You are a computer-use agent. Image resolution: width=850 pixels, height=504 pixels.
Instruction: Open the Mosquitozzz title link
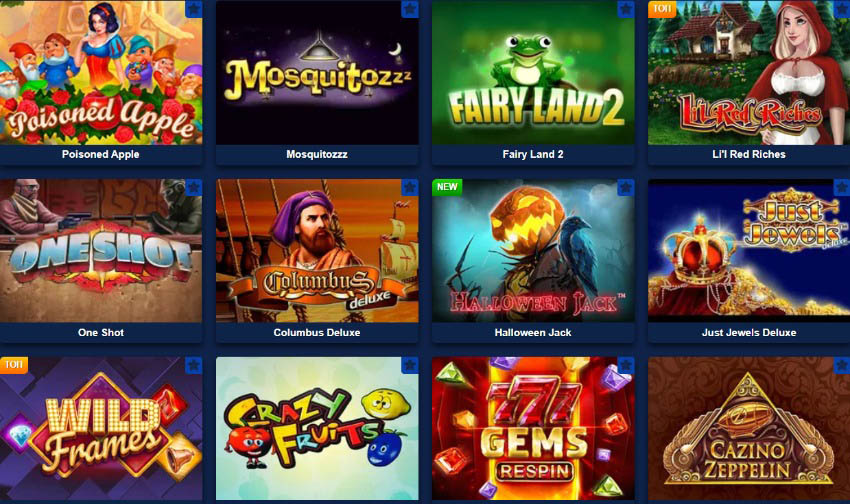317,154
